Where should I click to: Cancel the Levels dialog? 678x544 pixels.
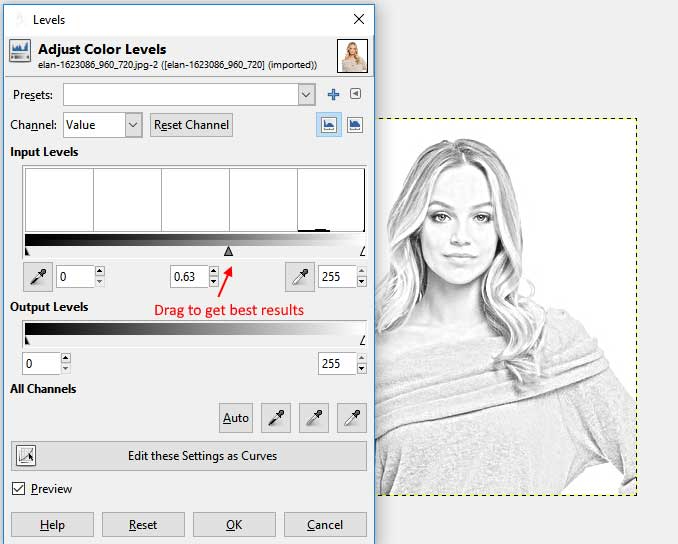coord(325,525)
